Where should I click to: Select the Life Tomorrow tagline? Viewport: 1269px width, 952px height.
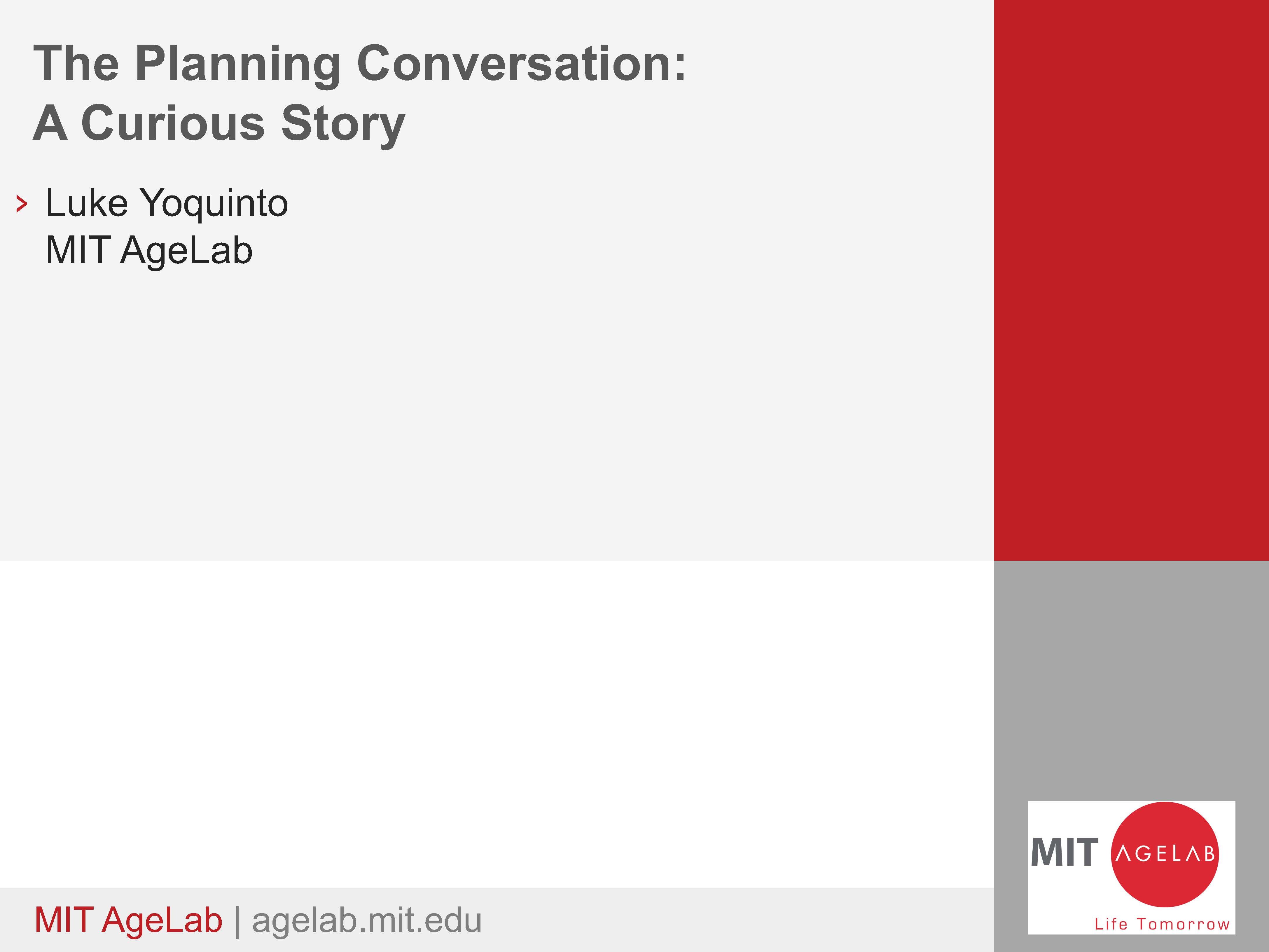1162,924
